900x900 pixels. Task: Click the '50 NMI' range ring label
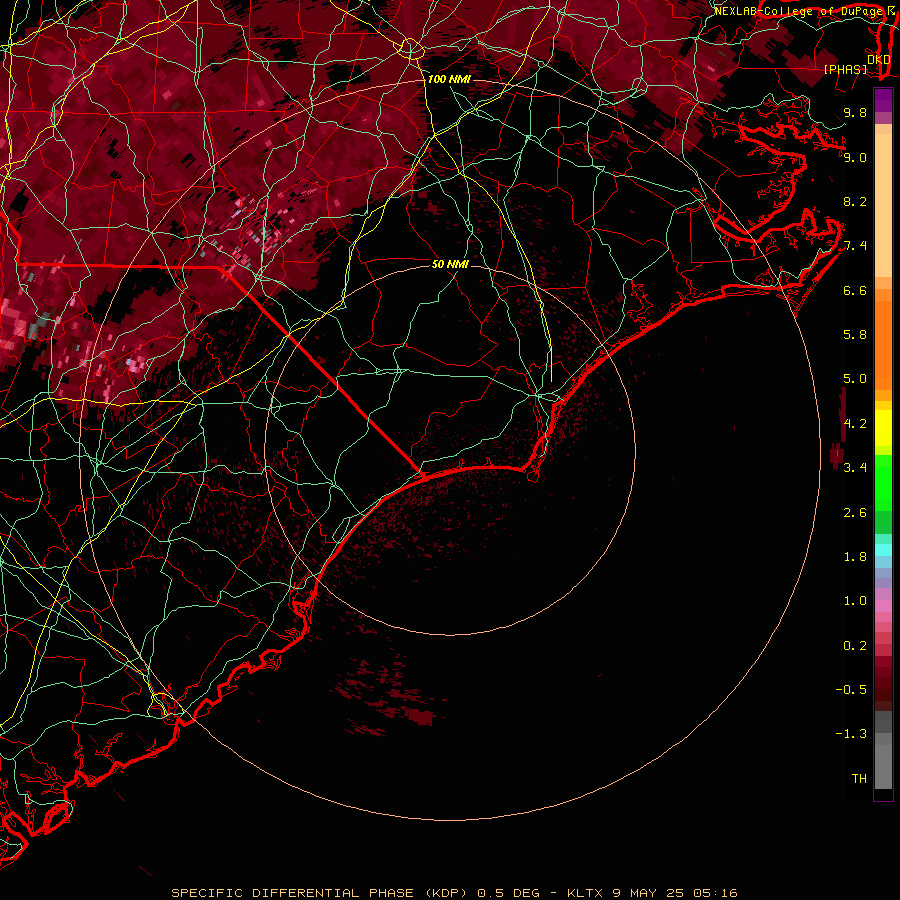(x=450, y=264)
